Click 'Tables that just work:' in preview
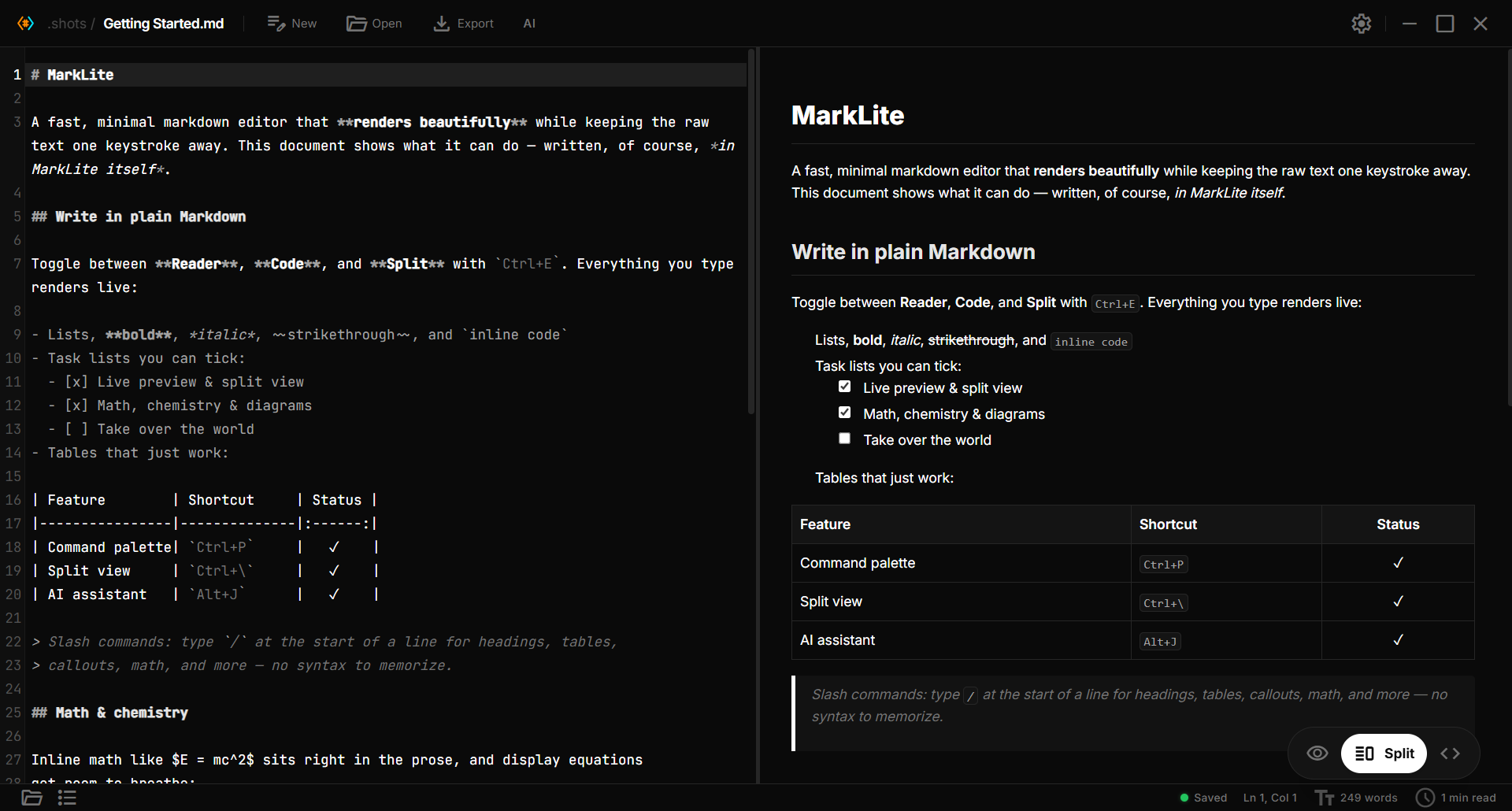The height and width of the screenshot is (811, 1512). tap(884, 478)
